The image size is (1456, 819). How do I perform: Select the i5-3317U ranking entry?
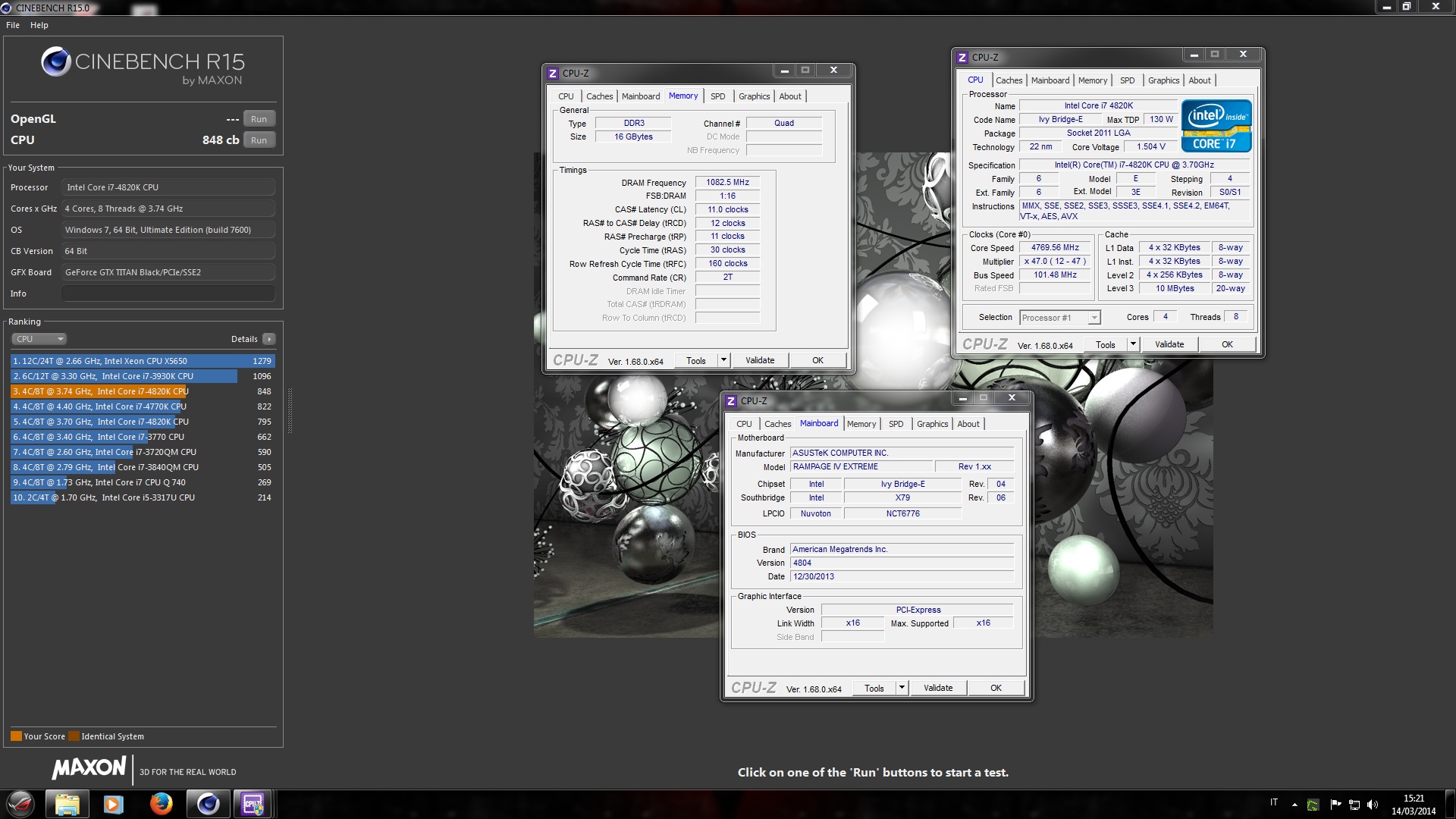(x=143, y=497)
